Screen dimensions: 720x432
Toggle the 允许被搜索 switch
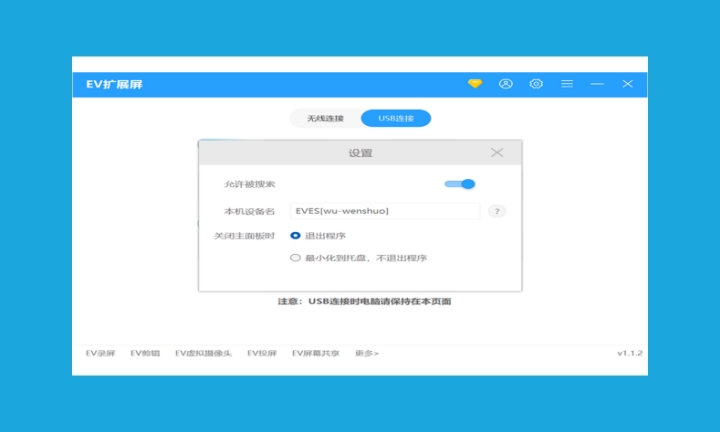460,184
